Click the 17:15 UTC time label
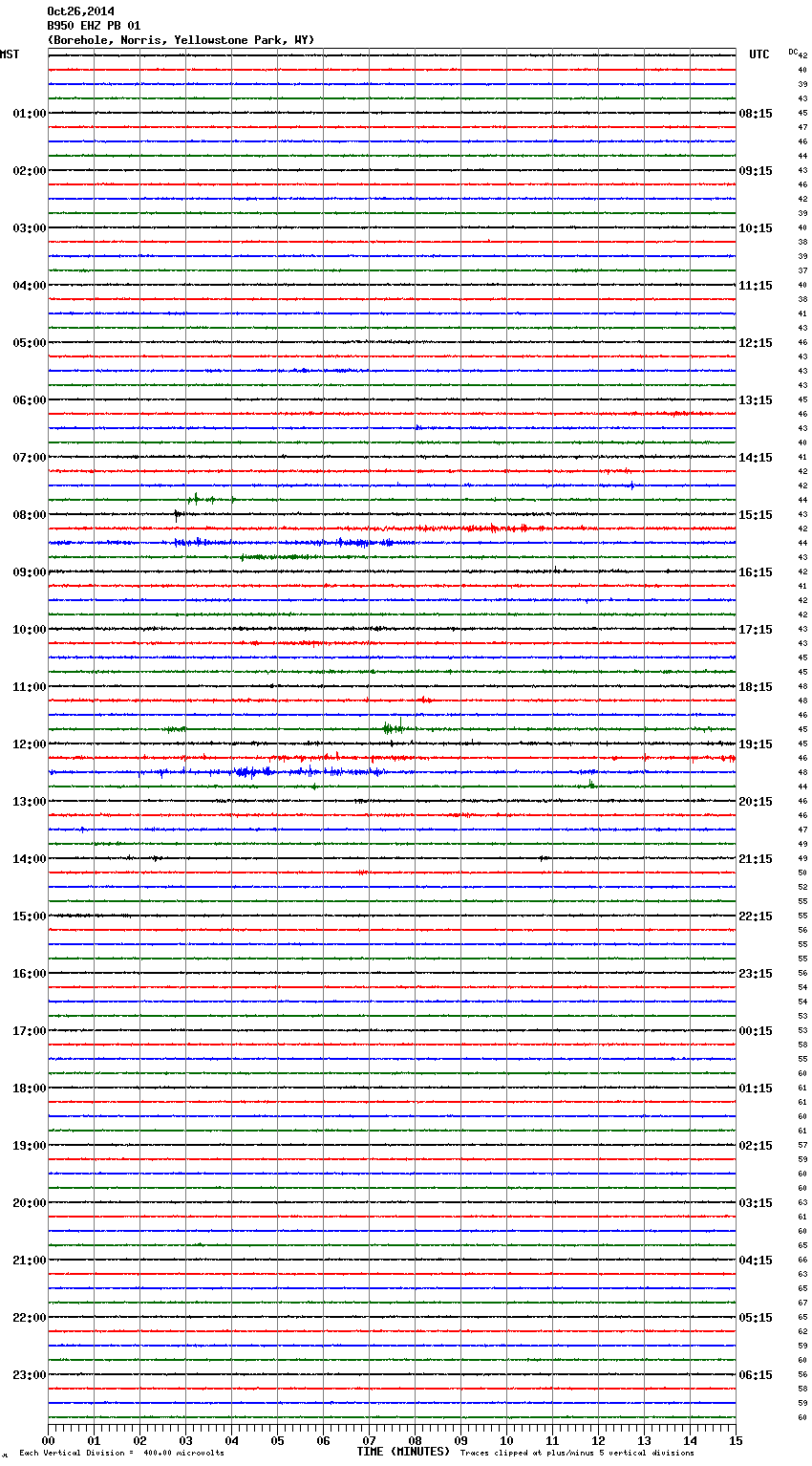The width and height of the screenshot is (812, 1466). [756, 630]
